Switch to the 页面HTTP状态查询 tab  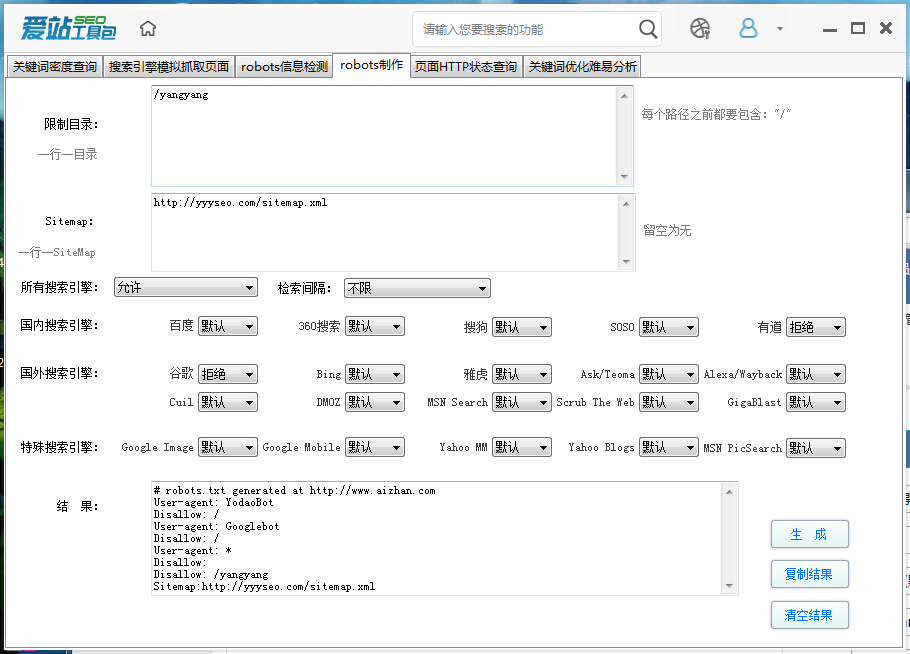[x=466, y=67]
